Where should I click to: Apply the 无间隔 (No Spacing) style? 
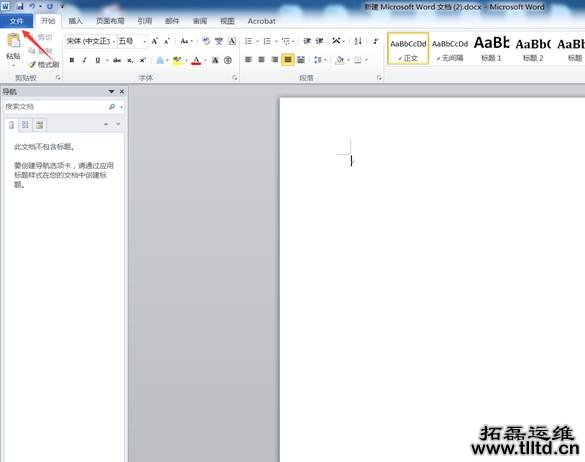click(x=450, y=49)
